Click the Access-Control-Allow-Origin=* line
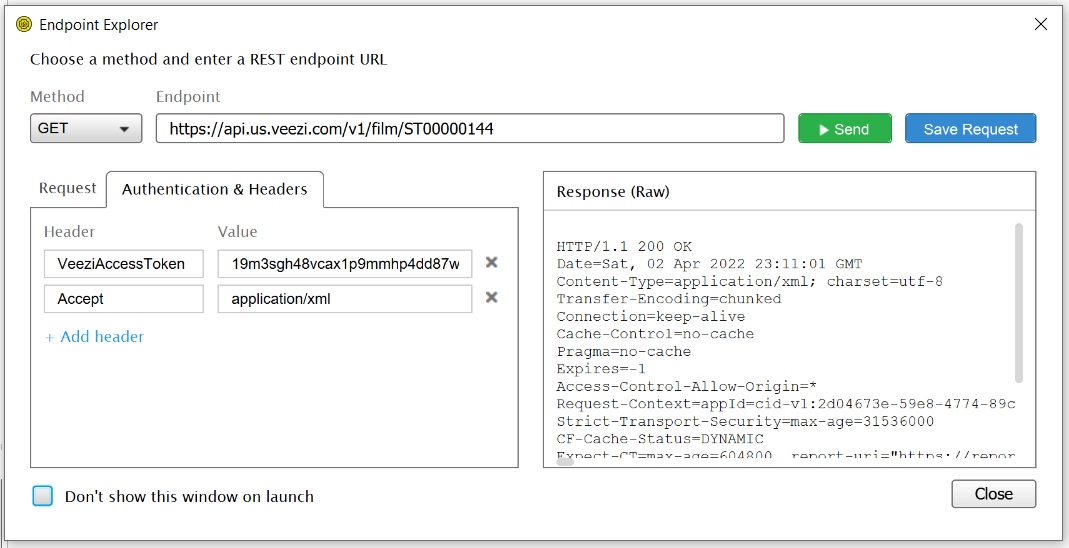The image size is (1069, 548). click(687, 386)
